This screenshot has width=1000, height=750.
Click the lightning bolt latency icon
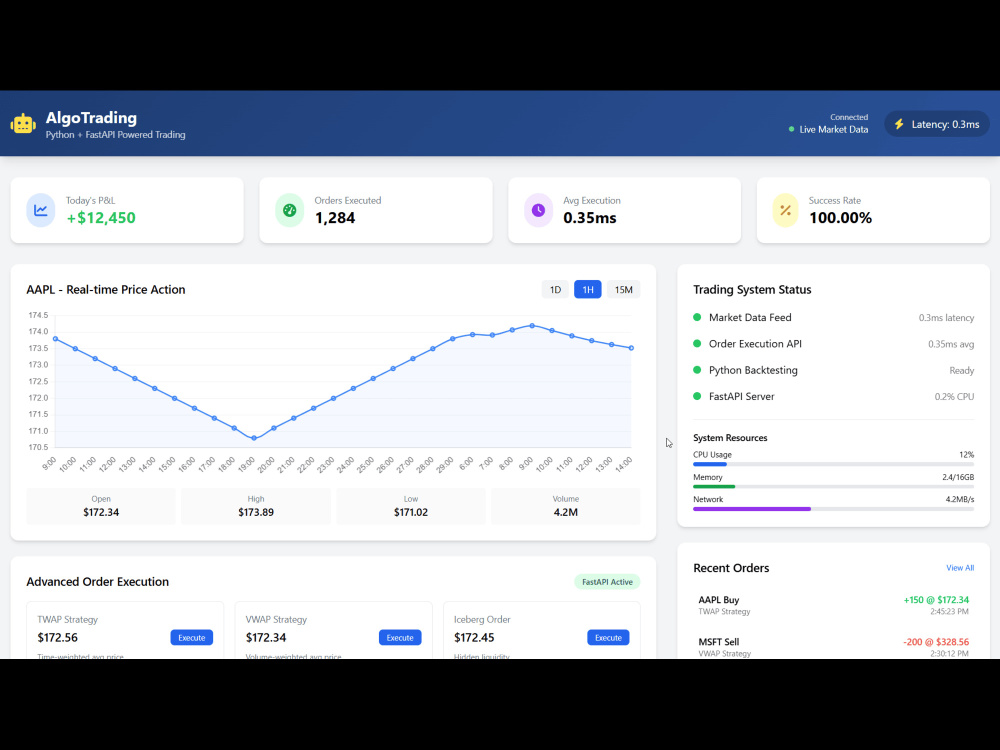tap(899, 124)
